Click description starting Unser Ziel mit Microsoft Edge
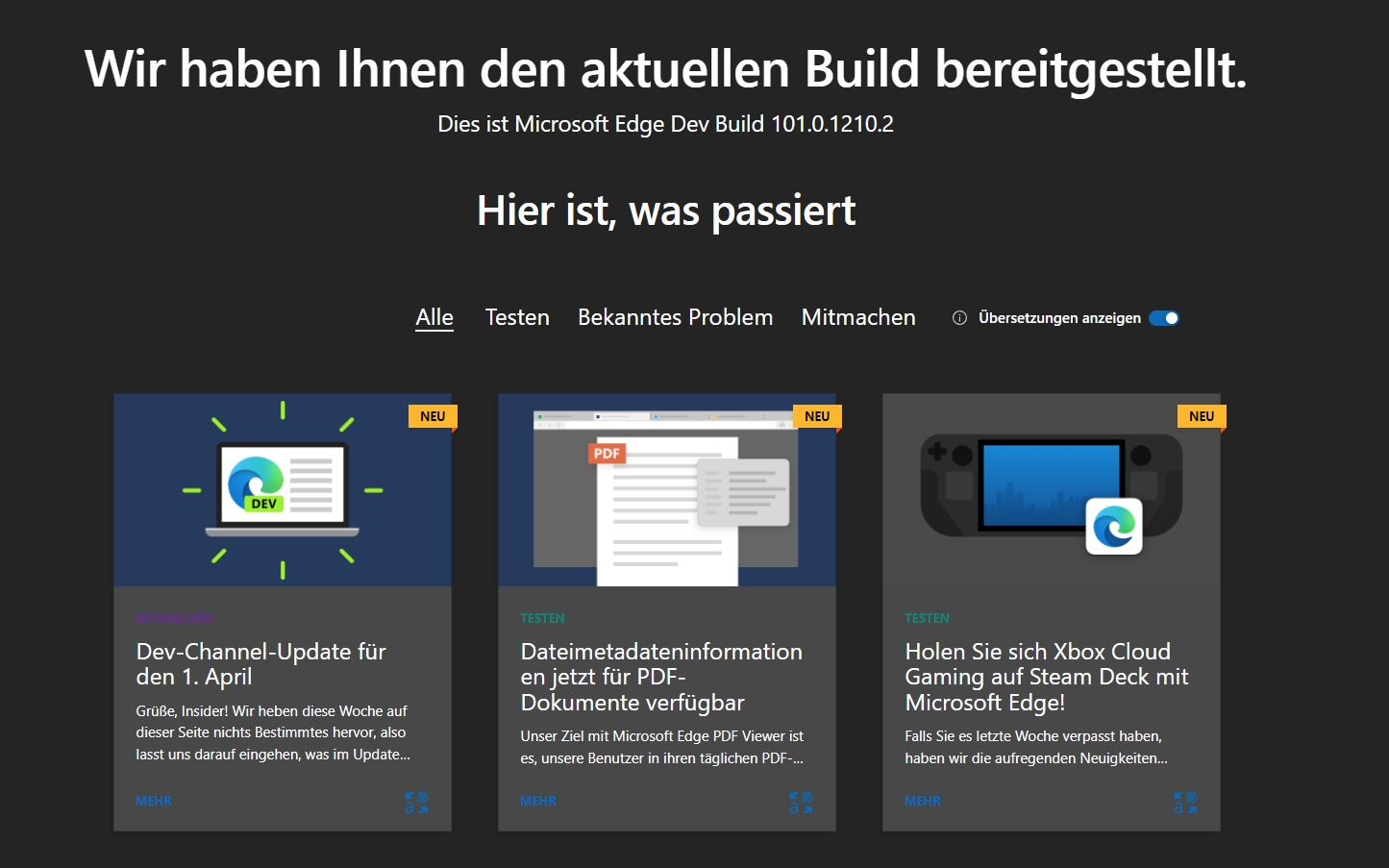This screenshot has height=868, width=1389. pyautogui.click(x=662, y=747)
